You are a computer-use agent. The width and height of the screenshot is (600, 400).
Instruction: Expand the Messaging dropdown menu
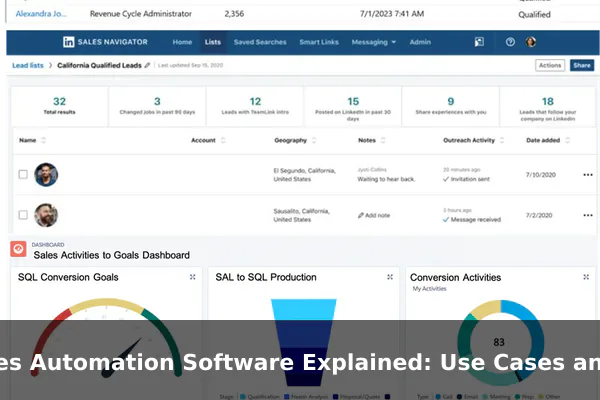[373, 42]
